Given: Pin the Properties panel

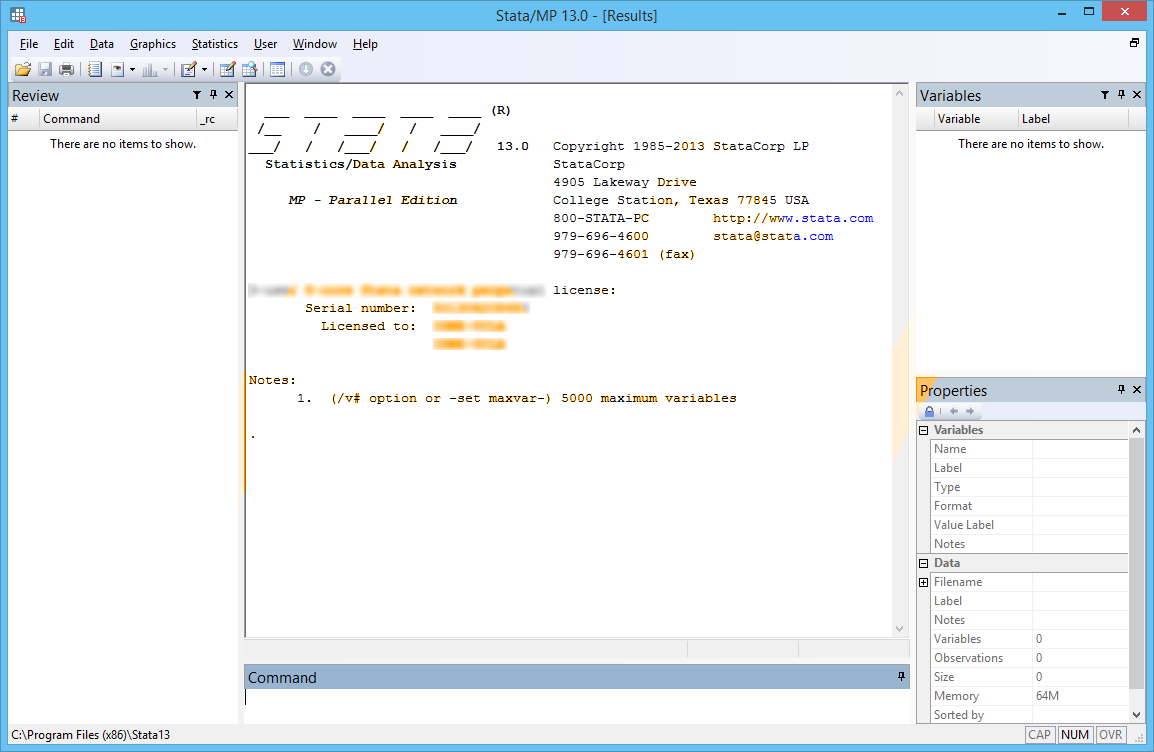Looking at the screenshot, I should coord(1121,389).
